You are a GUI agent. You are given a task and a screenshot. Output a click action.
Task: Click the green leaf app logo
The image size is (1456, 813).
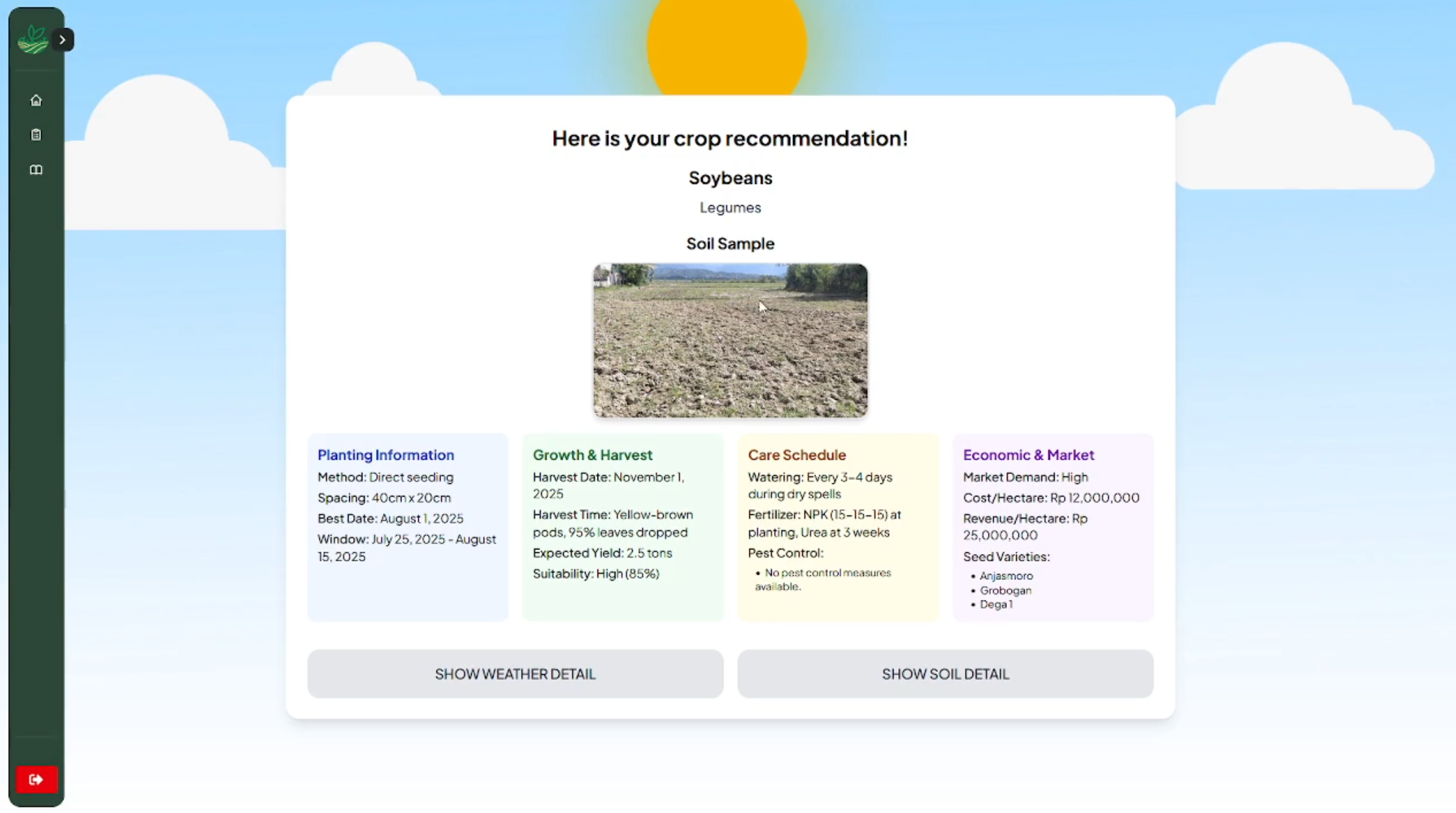pyautogui.click(x=32, y=40)
